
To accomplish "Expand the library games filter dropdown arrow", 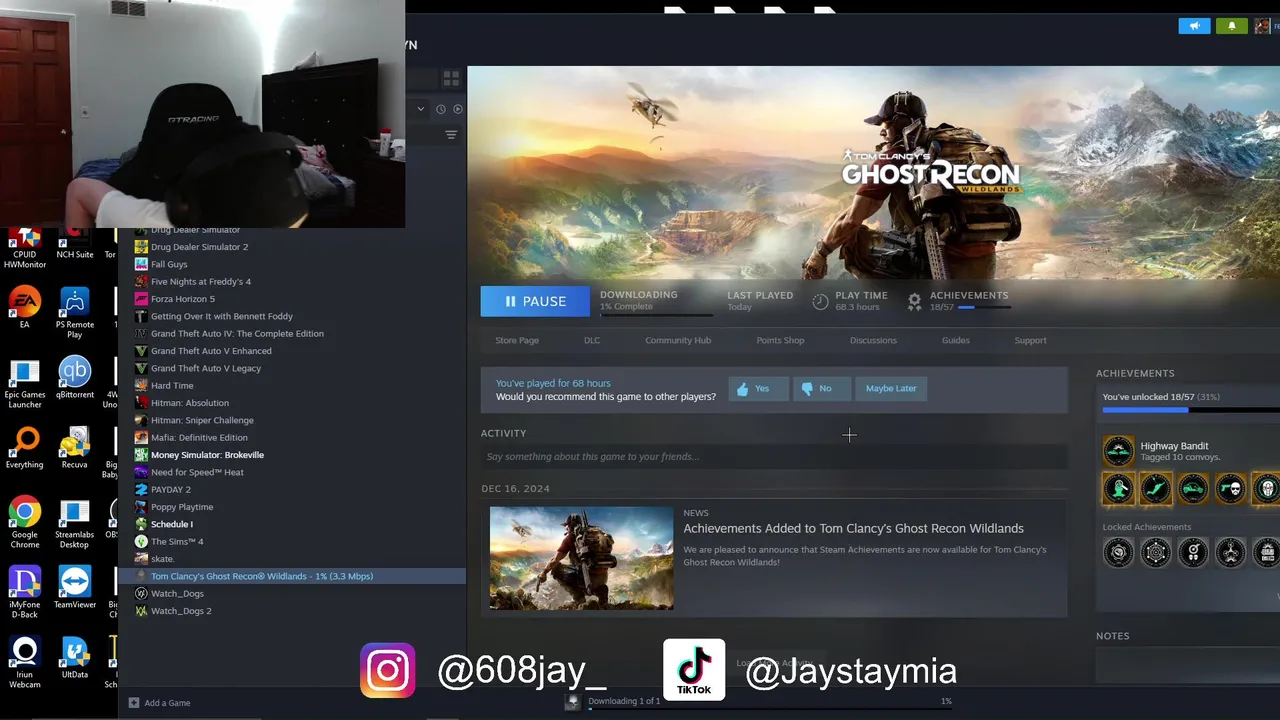I will click(x=421, y=109).
